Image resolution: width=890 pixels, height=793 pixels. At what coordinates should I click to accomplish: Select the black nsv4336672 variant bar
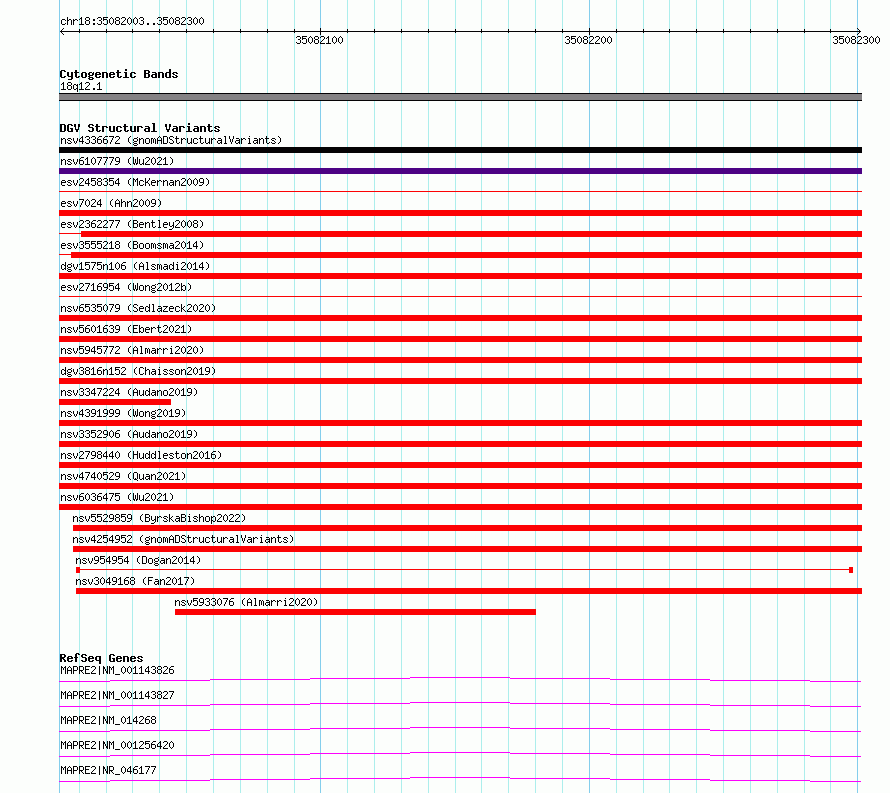pyautogui.click(x=460, y=150)
